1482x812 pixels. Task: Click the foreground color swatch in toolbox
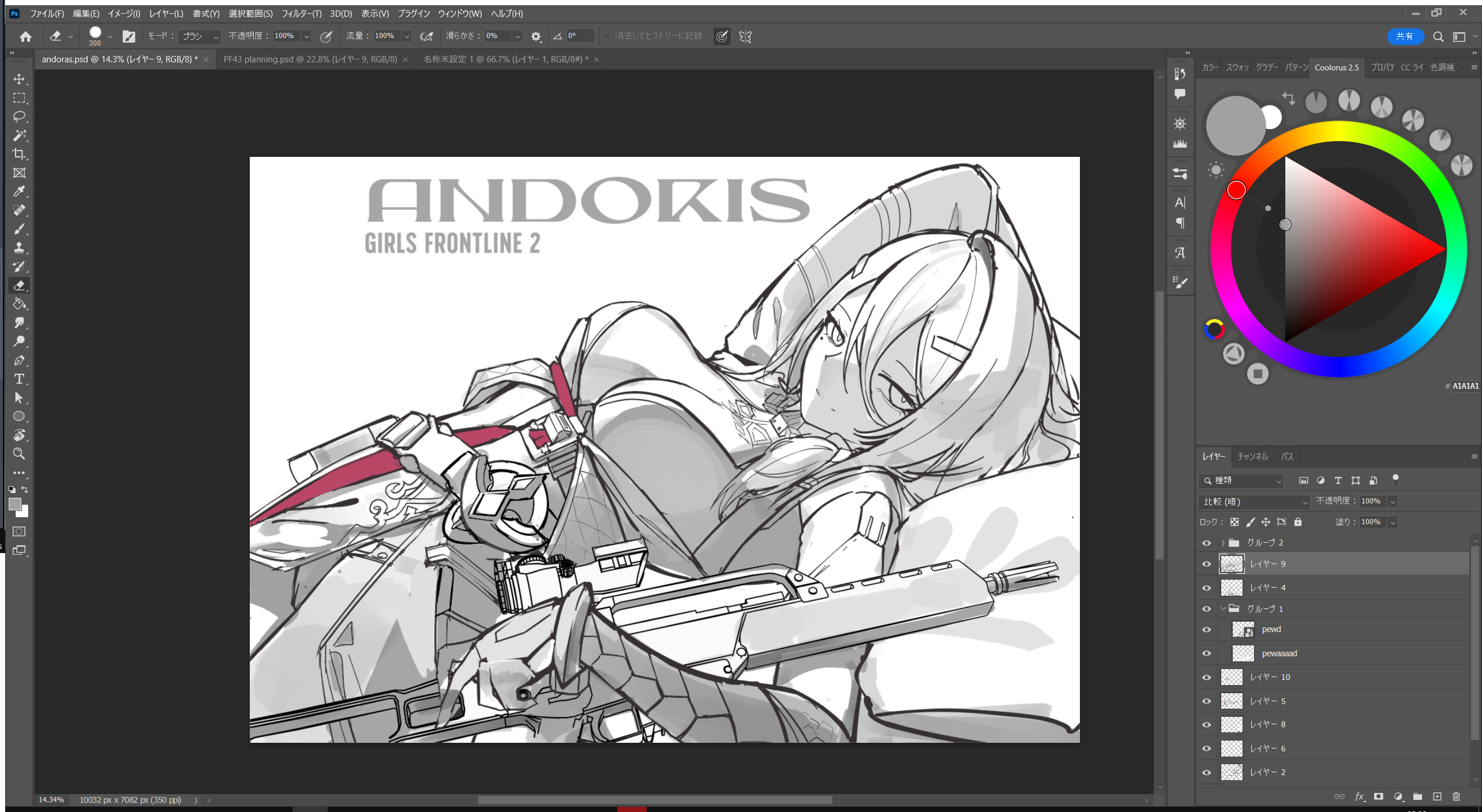(x=15, y=503)
